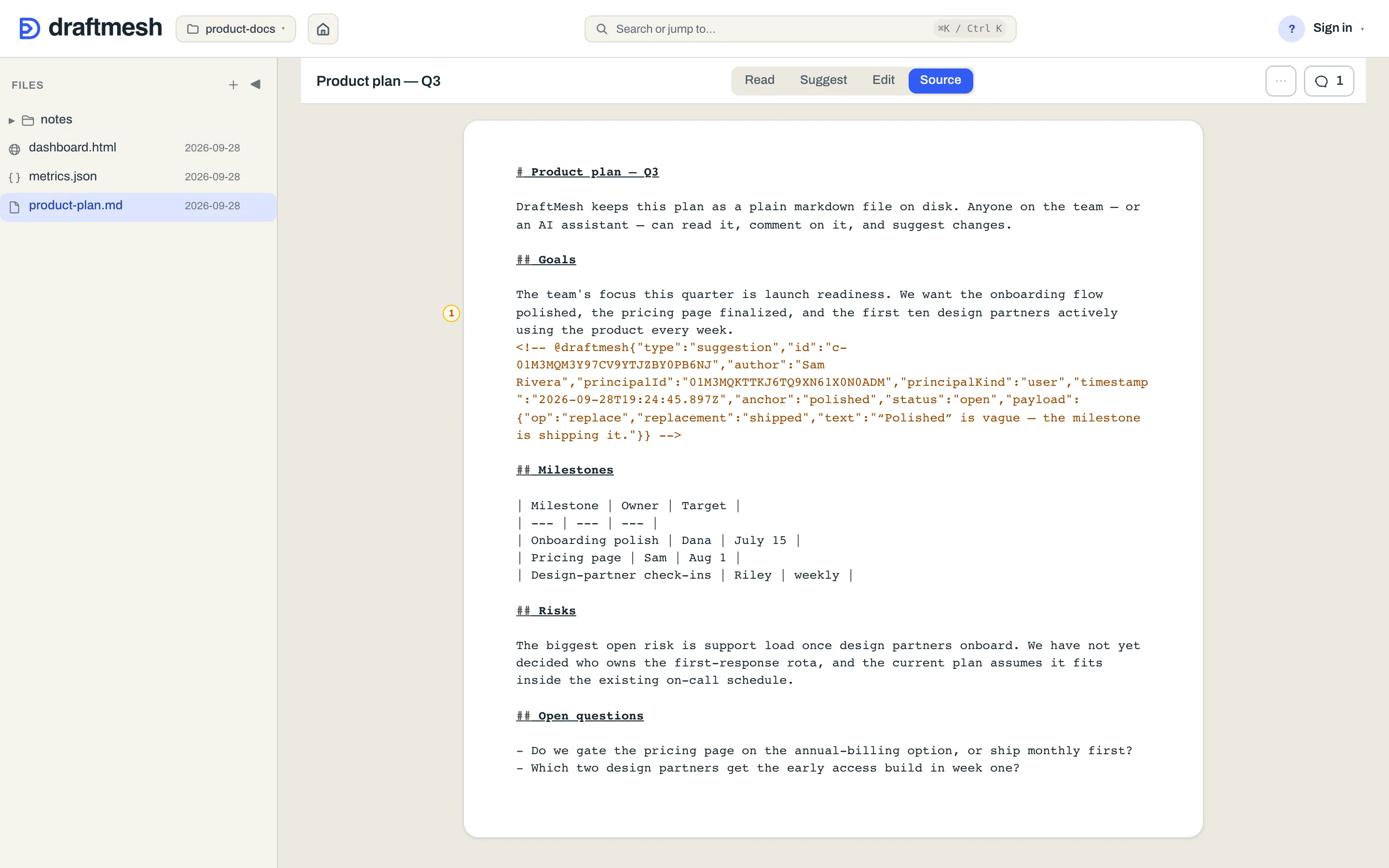Switch to Suggest mode
The width and height of the screenshot is (1389, 868).
pos(823,81)
